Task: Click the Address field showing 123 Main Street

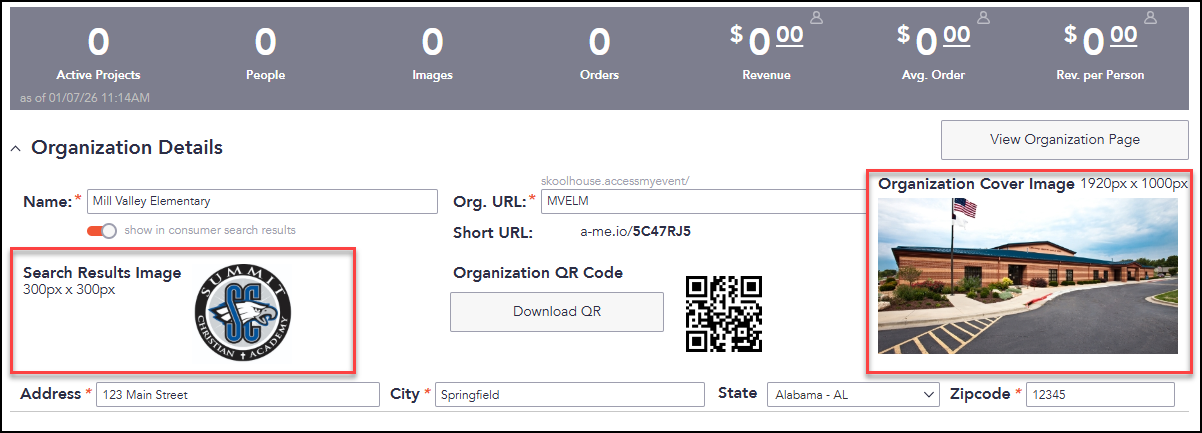Action: click(x=238, y=395)
